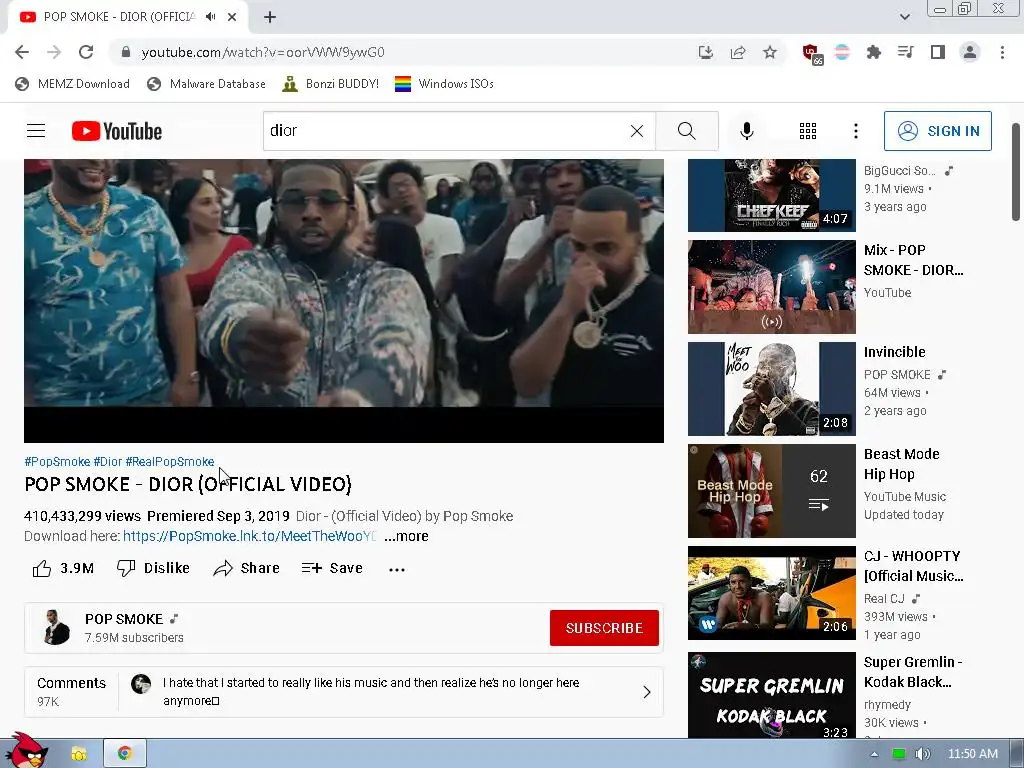This screenshot has height=768, width=1024.
Task: Open Chrome's three-dot menu
Action: (1002, 52)
